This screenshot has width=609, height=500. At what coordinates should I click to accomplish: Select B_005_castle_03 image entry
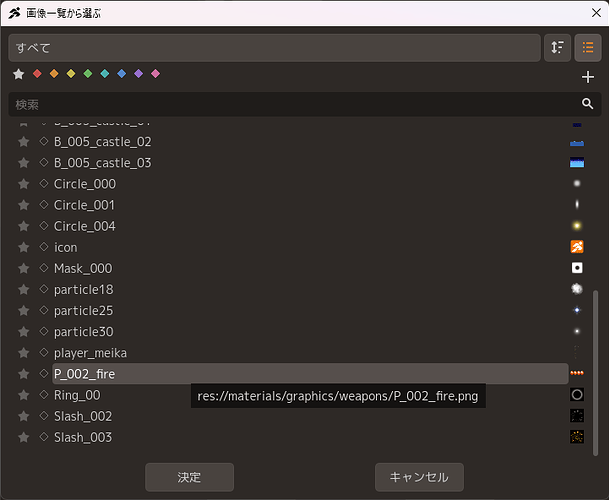pos(310,163)
